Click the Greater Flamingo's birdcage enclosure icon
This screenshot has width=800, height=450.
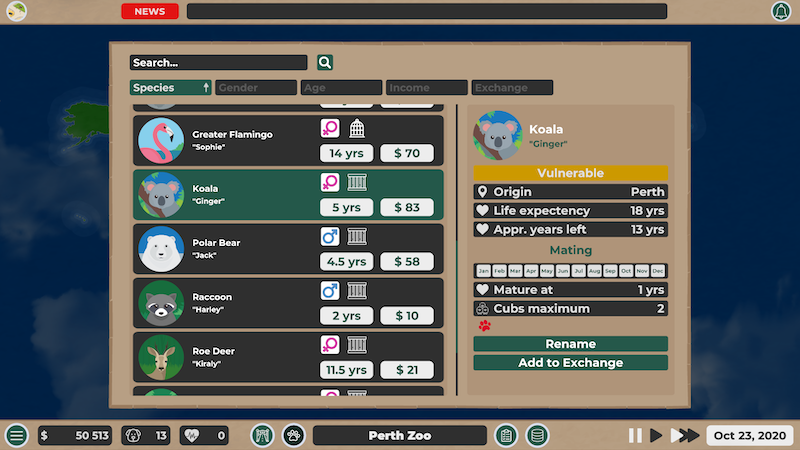tap(357, 128)
